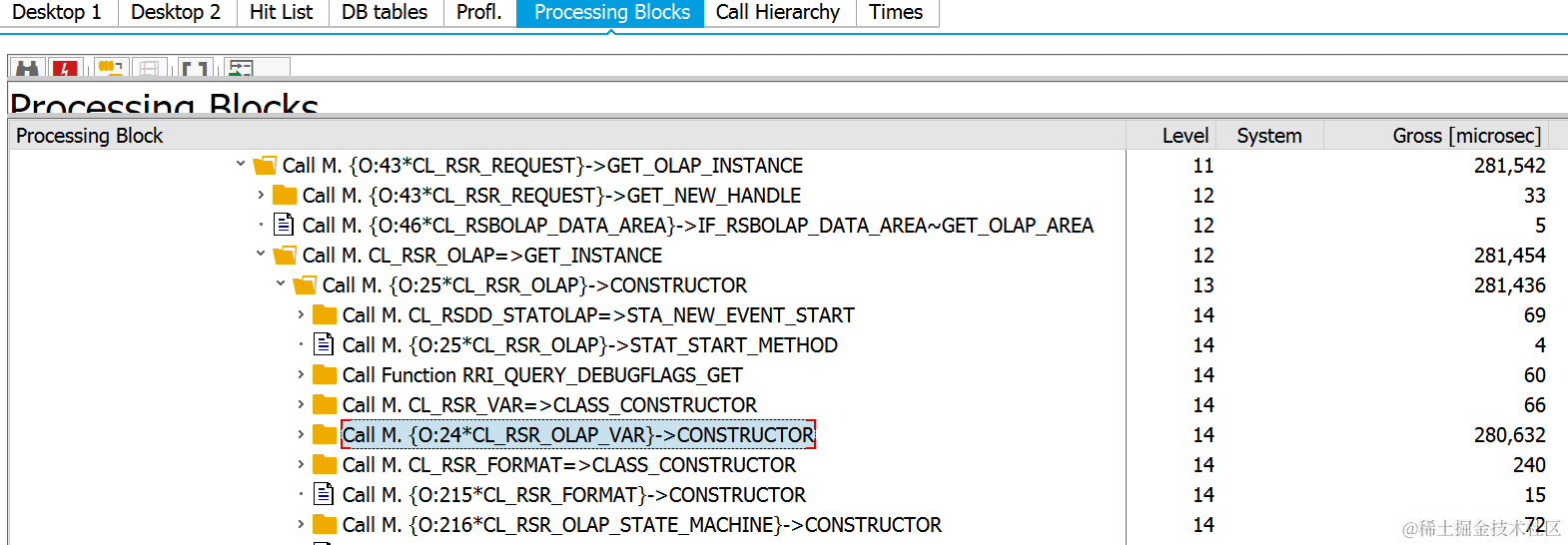Click the Level column header
Image resolution: width=1568 pixels, height=545 pixels.
pos(1171,136)
